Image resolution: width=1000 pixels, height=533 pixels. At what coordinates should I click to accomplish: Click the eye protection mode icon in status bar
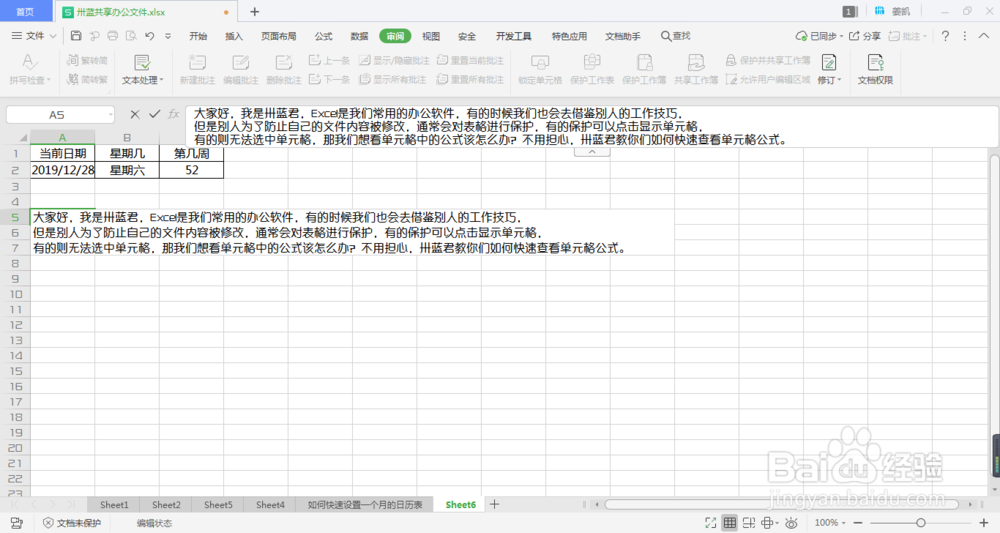pos(791,523)
